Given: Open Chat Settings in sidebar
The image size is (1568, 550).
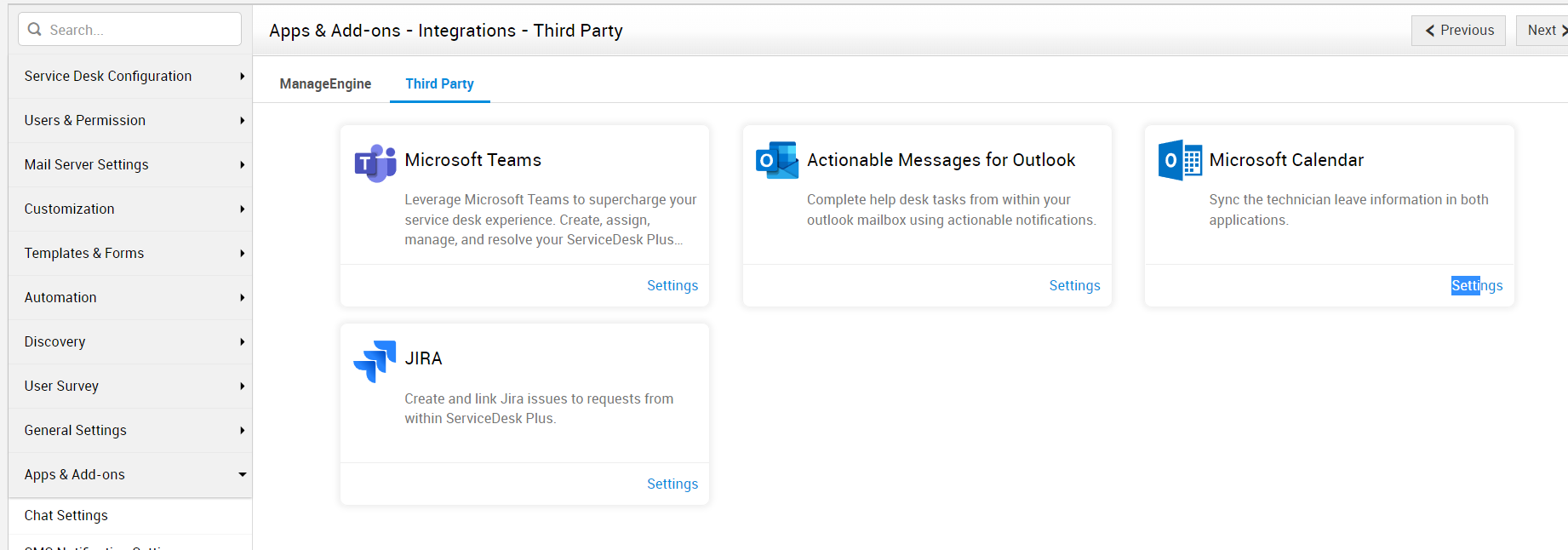Looking at the screenshot, I should [x=66, y=516].
